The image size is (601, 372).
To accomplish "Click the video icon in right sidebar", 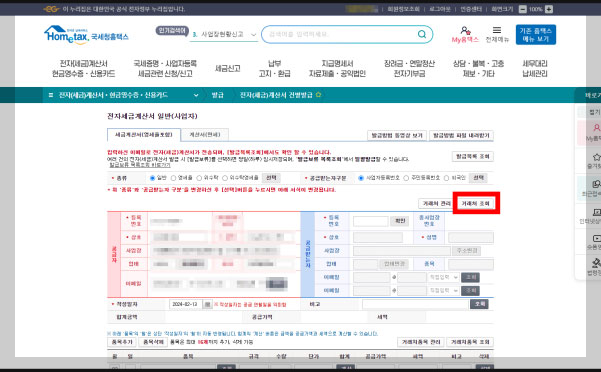I will [596, 238].
